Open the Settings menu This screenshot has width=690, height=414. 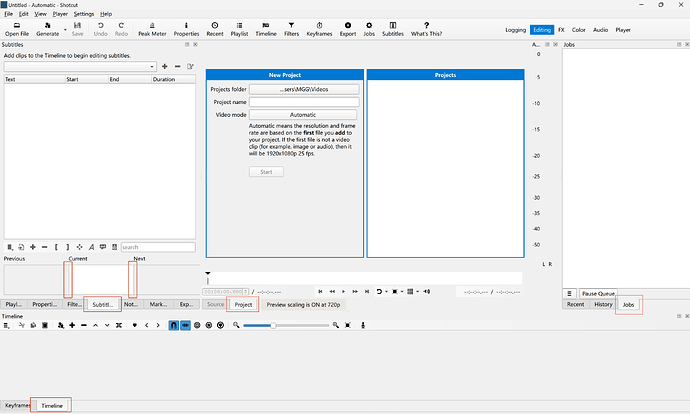(84, 14)
